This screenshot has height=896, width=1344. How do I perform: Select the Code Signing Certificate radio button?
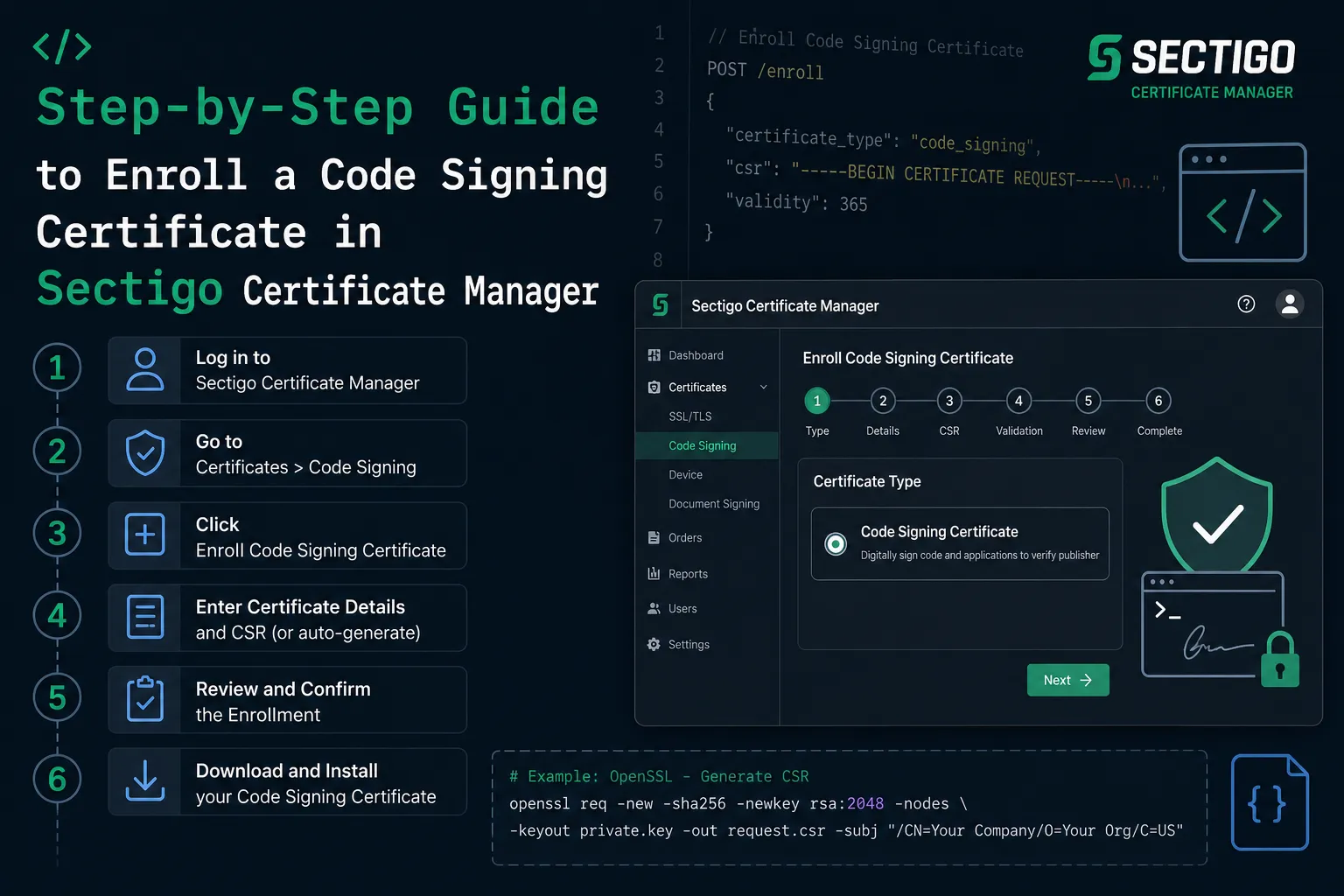pos(836,544)
